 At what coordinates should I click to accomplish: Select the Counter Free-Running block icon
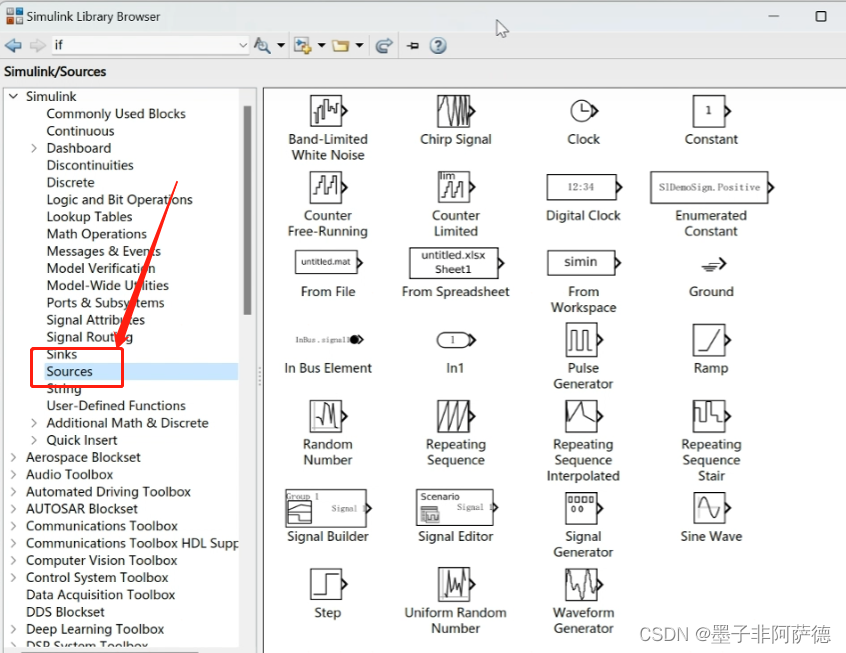[329, 187]
